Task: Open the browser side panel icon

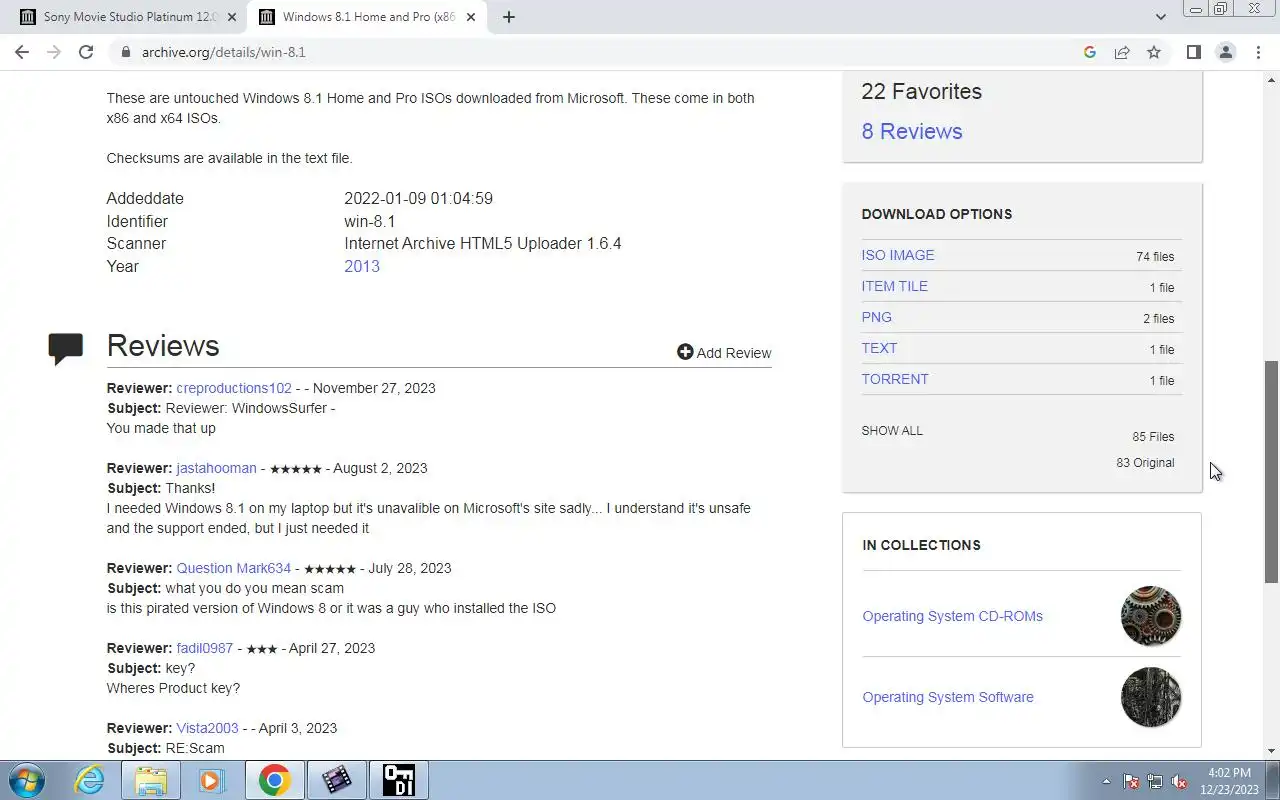Action: (x=1193, y=52)
